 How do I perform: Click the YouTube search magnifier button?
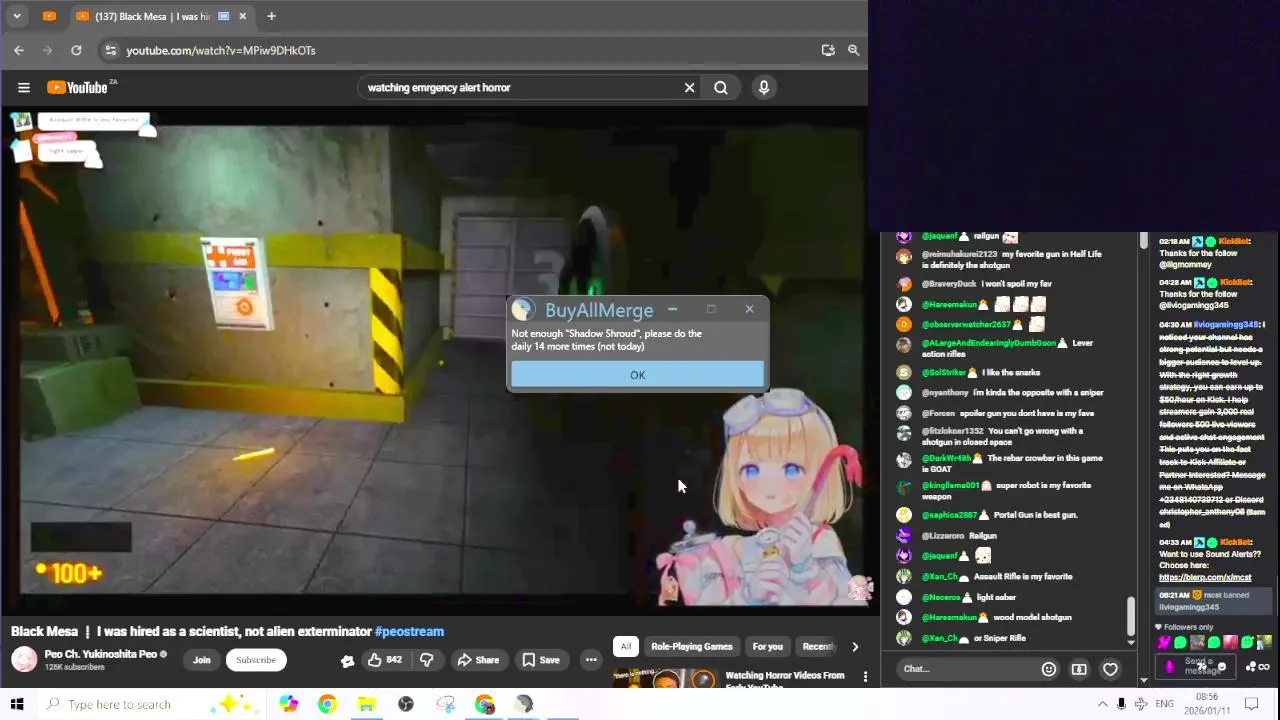pyautogui.click(x=720, y=87)
